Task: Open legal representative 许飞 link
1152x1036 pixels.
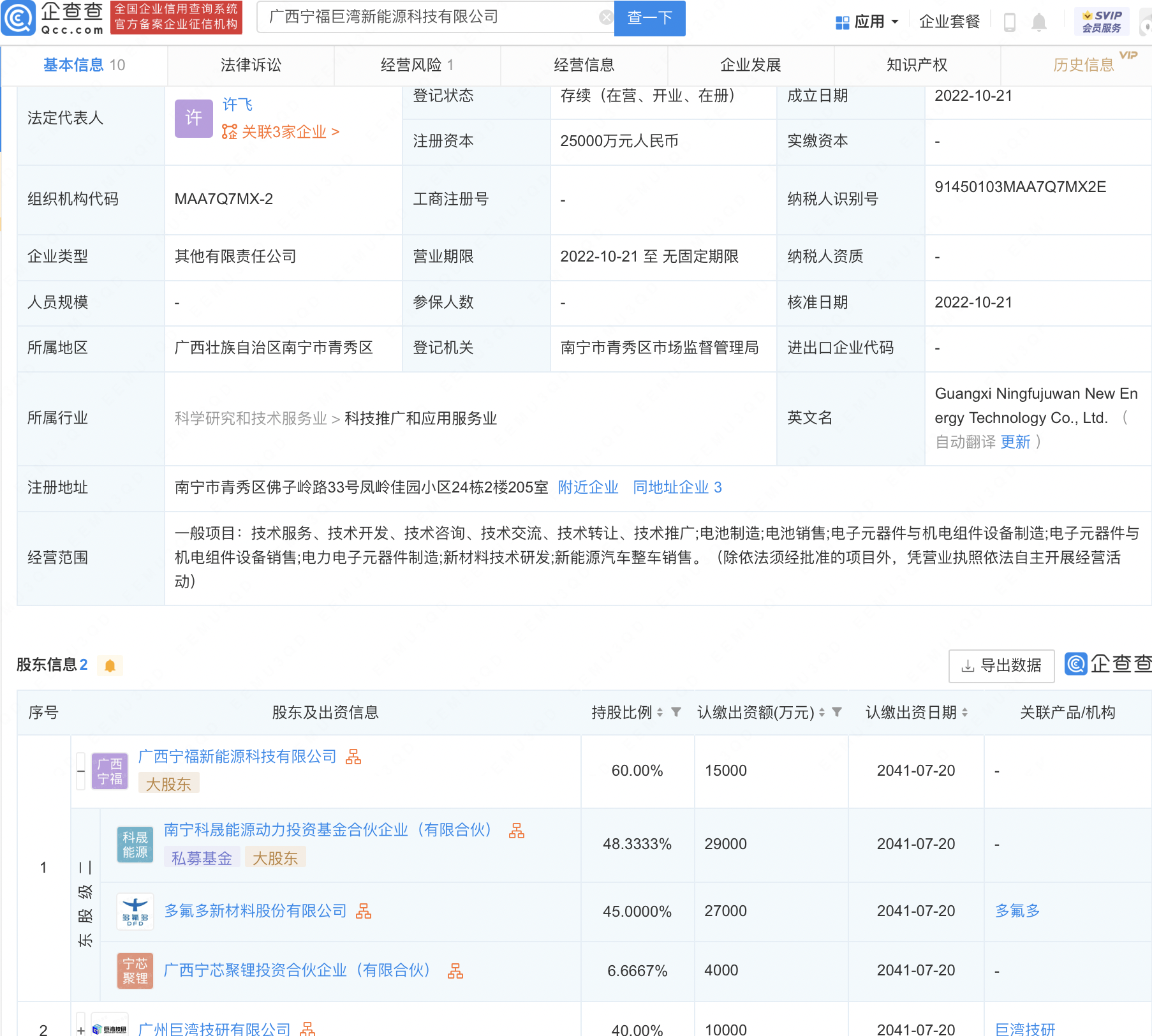Action: pos(238,105)
